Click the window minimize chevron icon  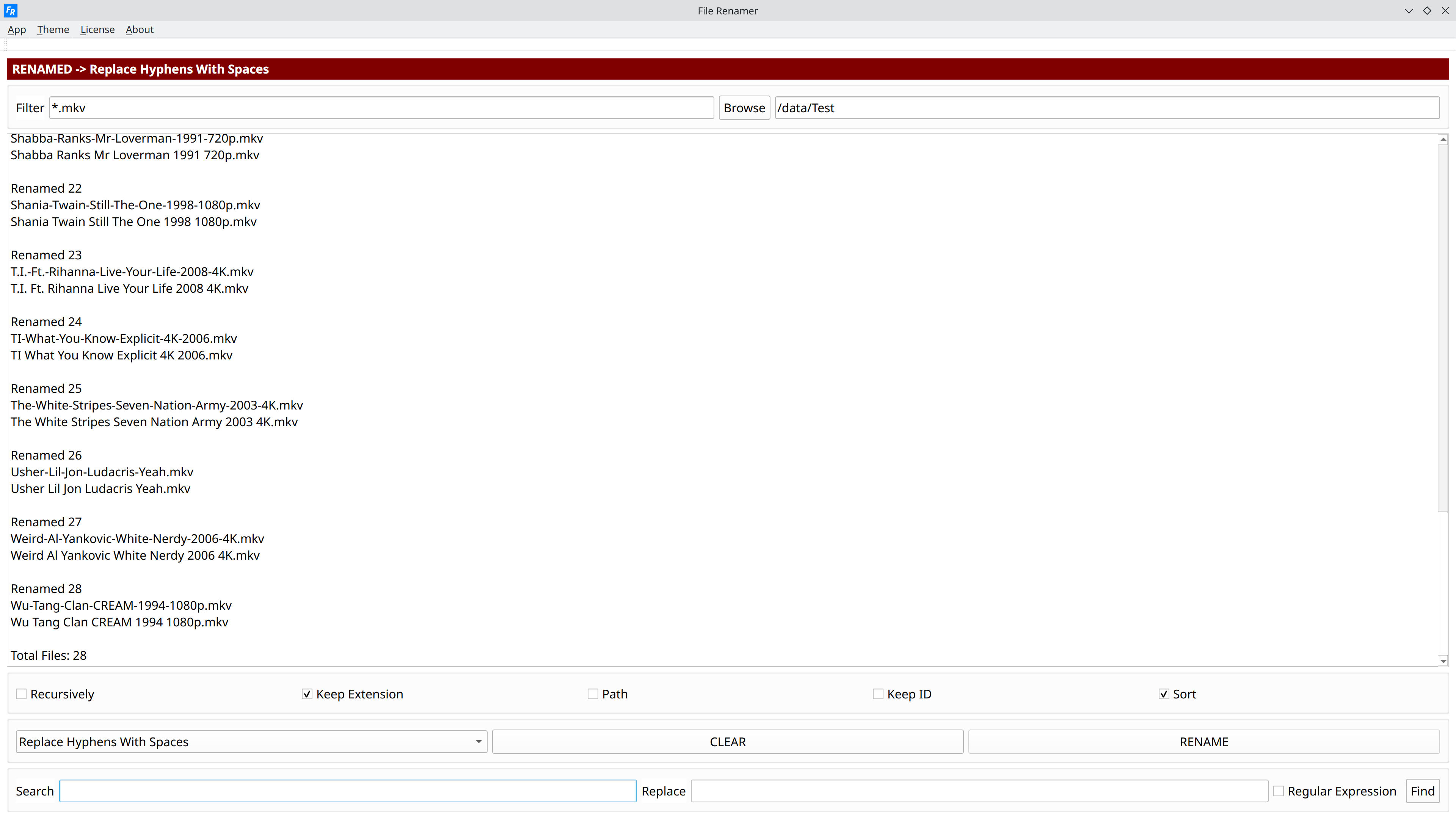pos(1409,11)
